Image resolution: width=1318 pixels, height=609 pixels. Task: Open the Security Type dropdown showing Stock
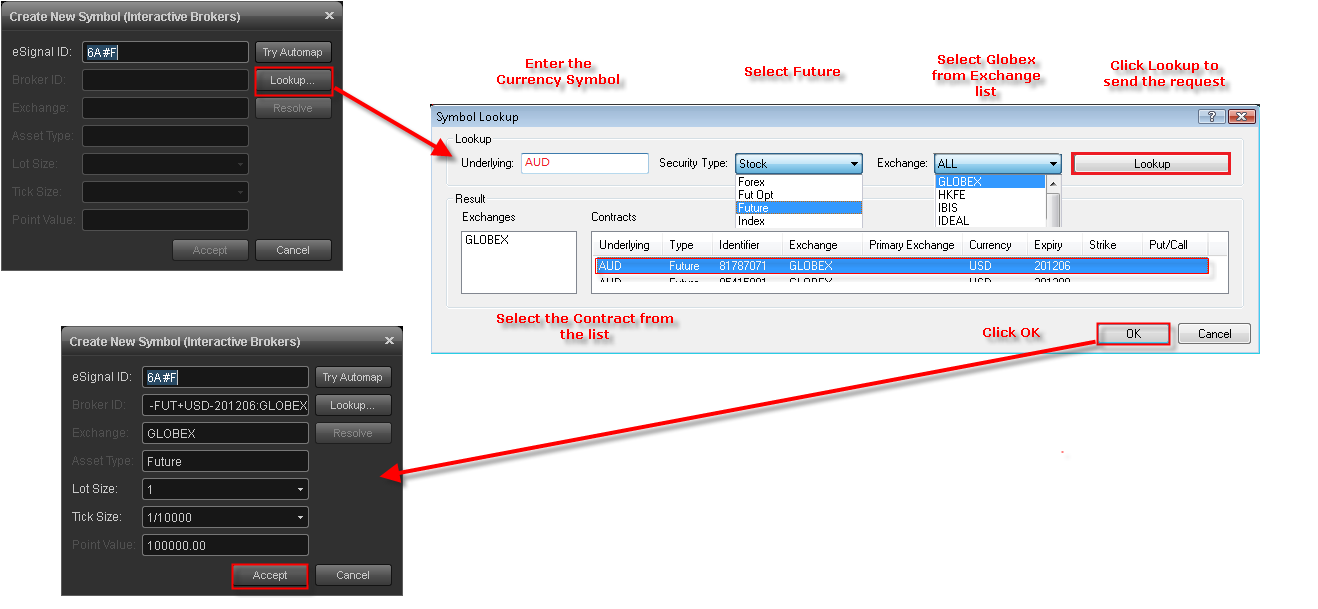(798, 164)
